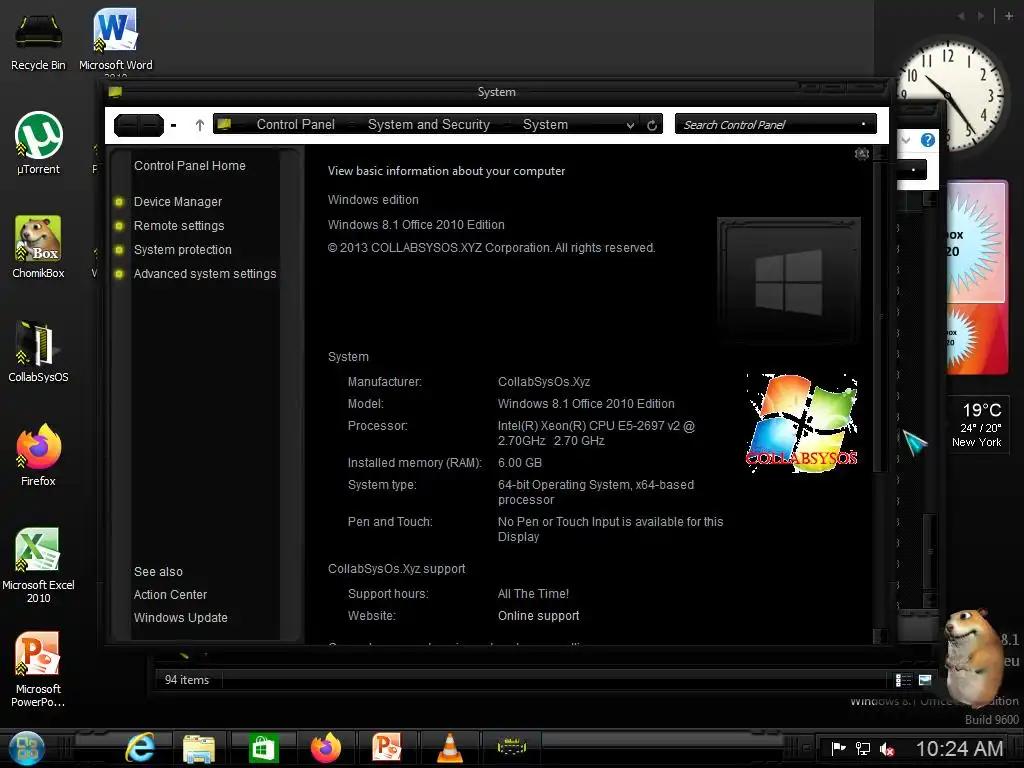Open Internet Explorer from the taskbar

[x=140, y=748]
